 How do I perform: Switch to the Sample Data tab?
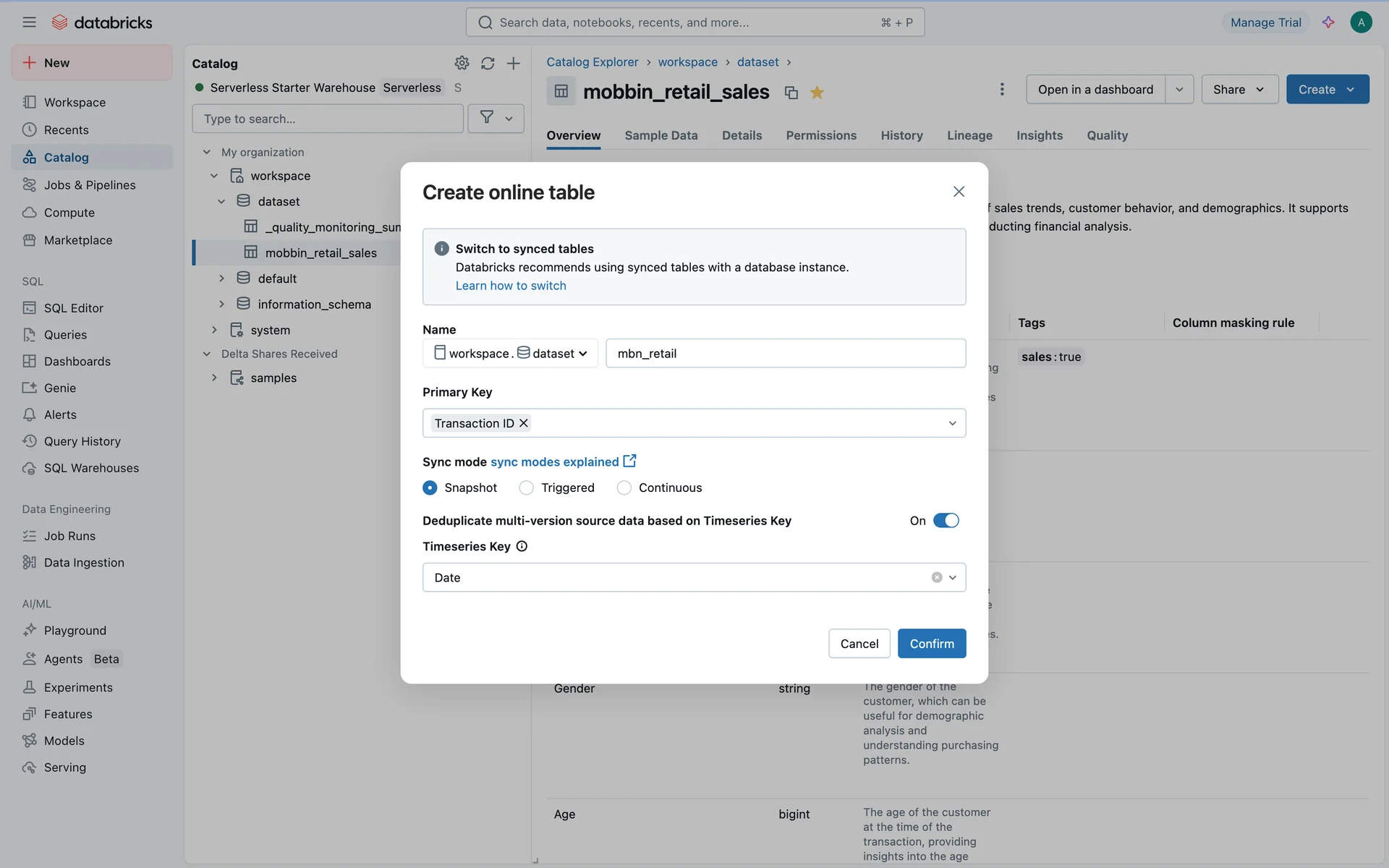[660, 135]
